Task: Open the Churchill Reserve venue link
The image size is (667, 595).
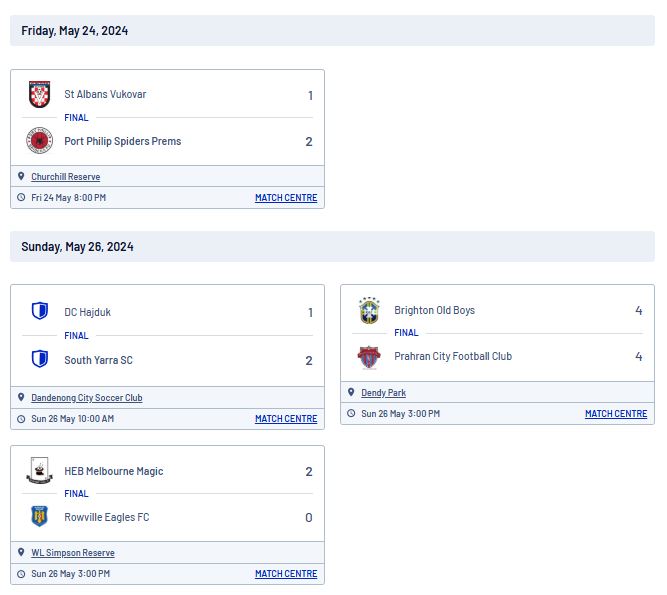Action: 66,177
